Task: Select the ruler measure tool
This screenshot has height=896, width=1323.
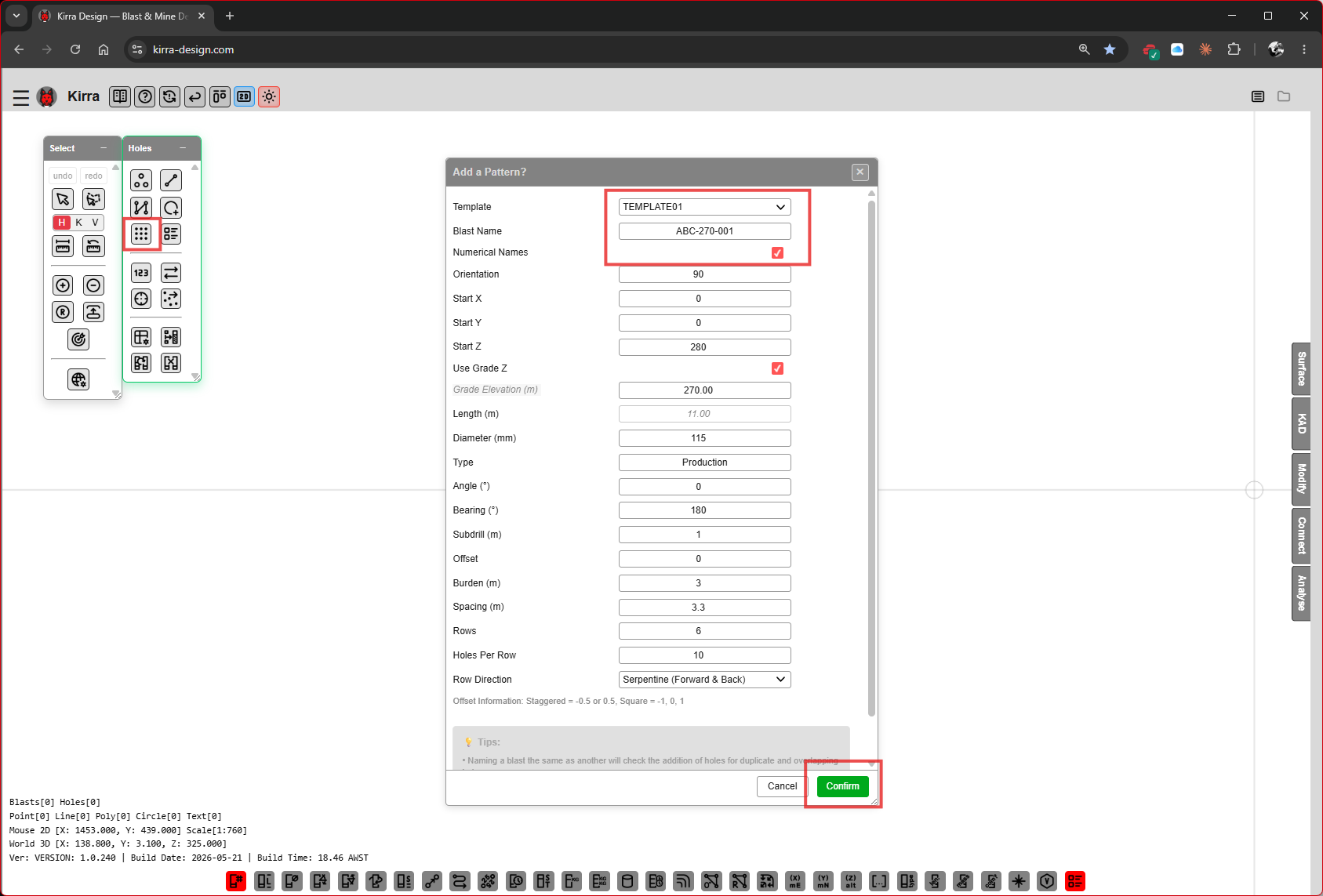Action: tap(64, 246)
